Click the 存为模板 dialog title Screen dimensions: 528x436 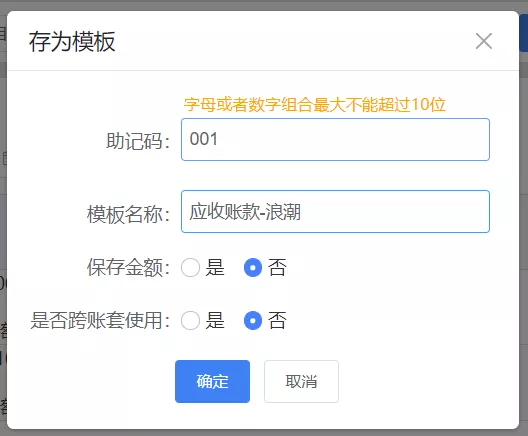tap(72, 42)
